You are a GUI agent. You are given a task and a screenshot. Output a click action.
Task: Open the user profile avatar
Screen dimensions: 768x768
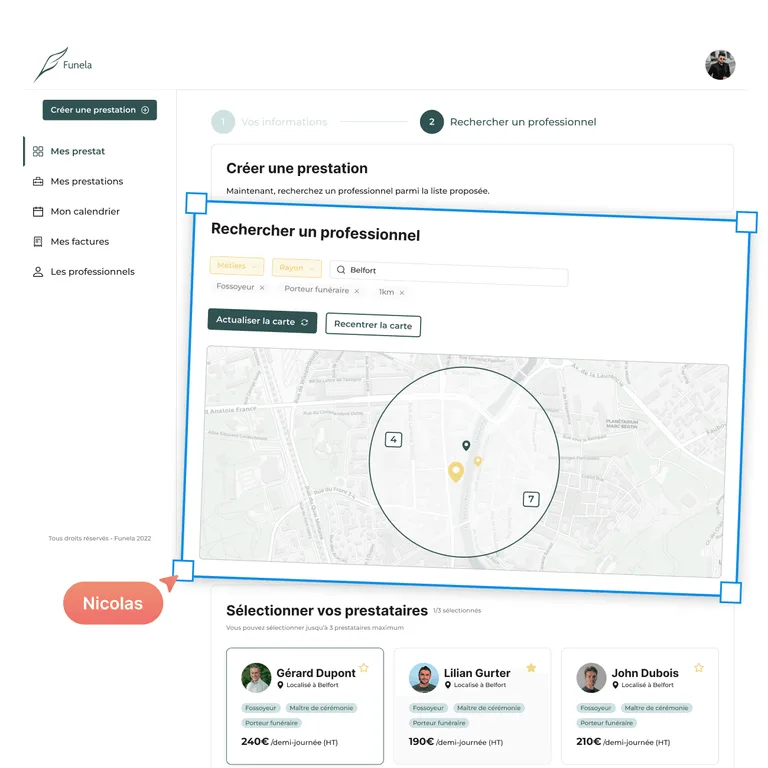[x=720, y=65]
